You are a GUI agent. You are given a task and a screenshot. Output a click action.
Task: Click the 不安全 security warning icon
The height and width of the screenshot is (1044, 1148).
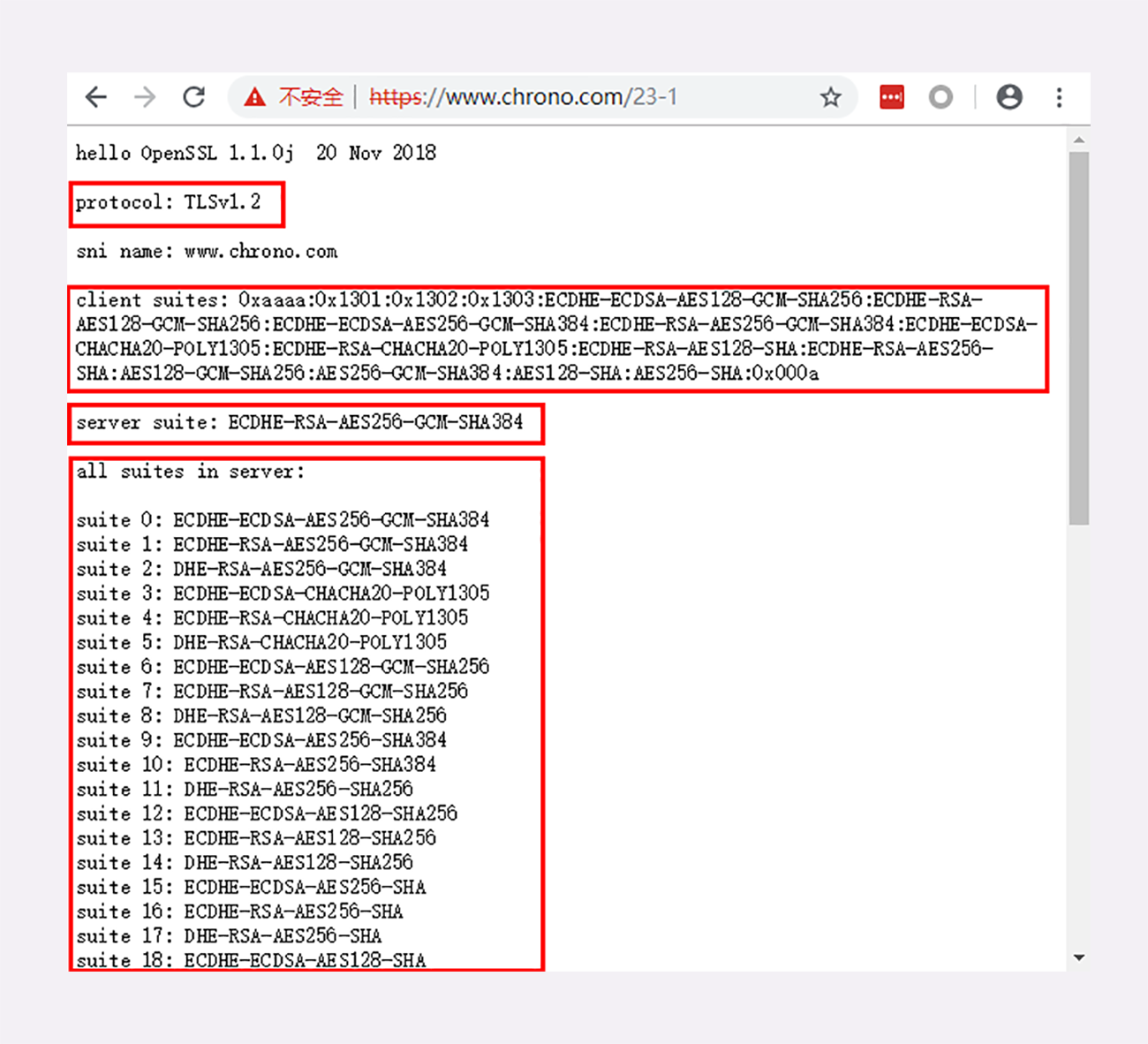[x=254, y=97]
